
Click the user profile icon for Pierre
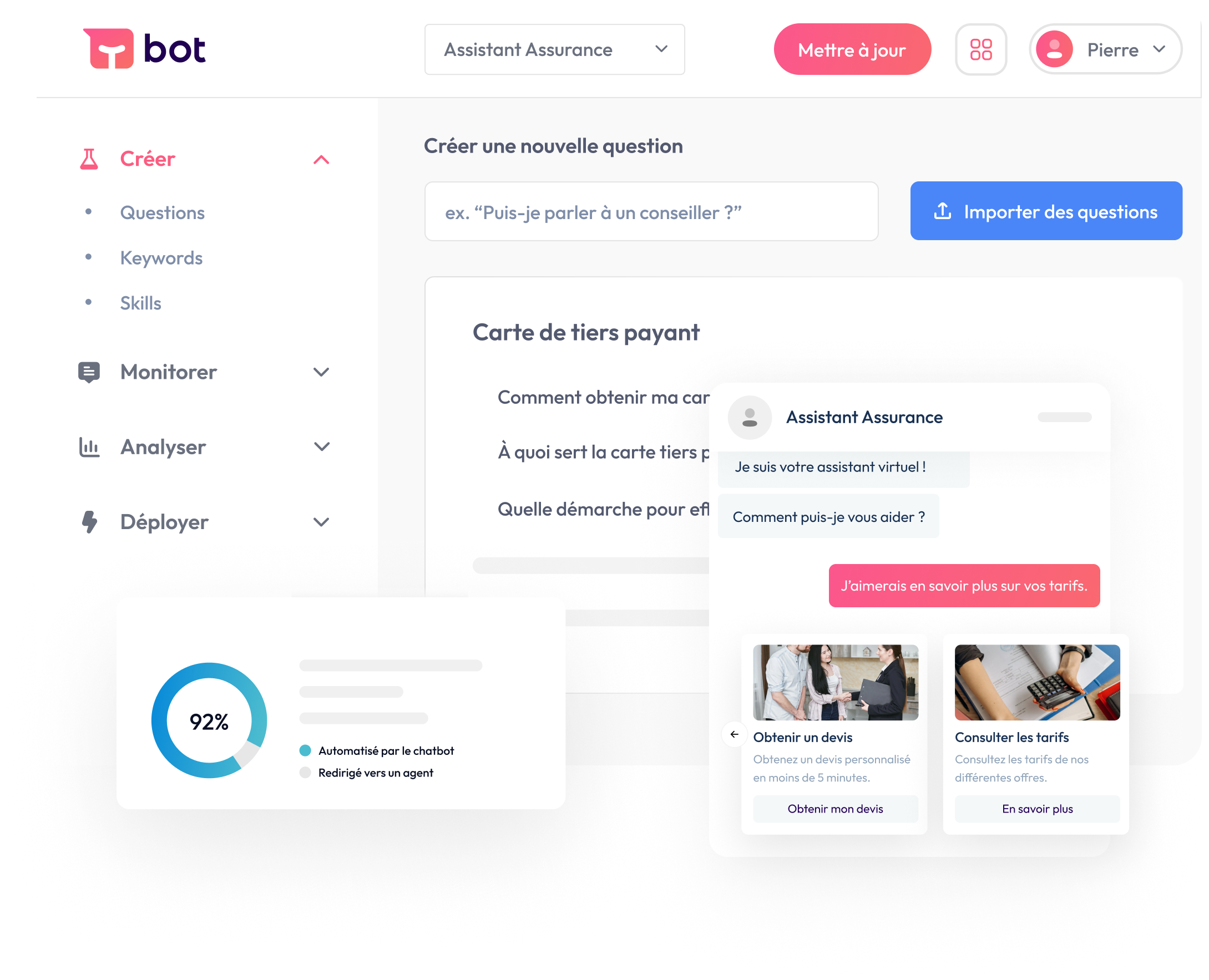click(1055, 48)
